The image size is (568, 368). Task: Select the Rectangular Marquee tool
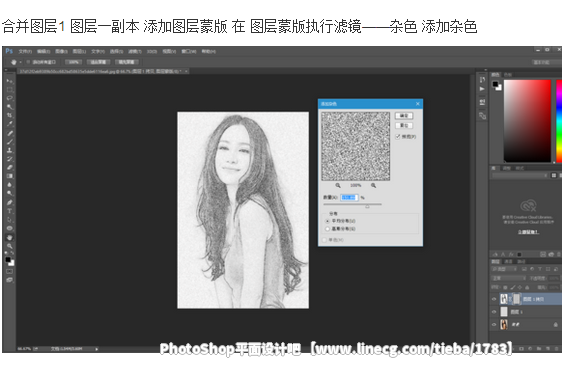(9, 89)
